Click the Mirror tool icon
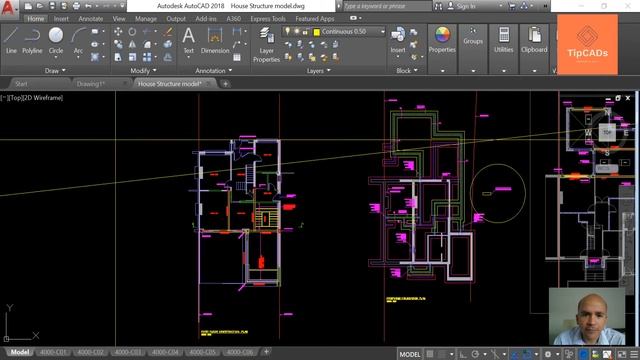 (132, 44)
